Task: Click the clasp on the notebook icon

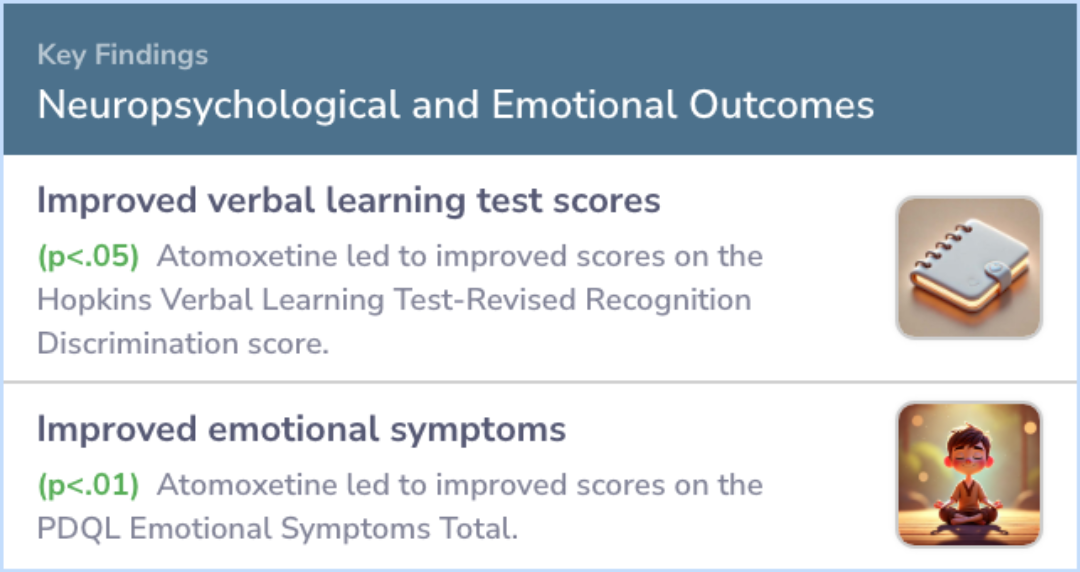Action: [x=998, y=273]
